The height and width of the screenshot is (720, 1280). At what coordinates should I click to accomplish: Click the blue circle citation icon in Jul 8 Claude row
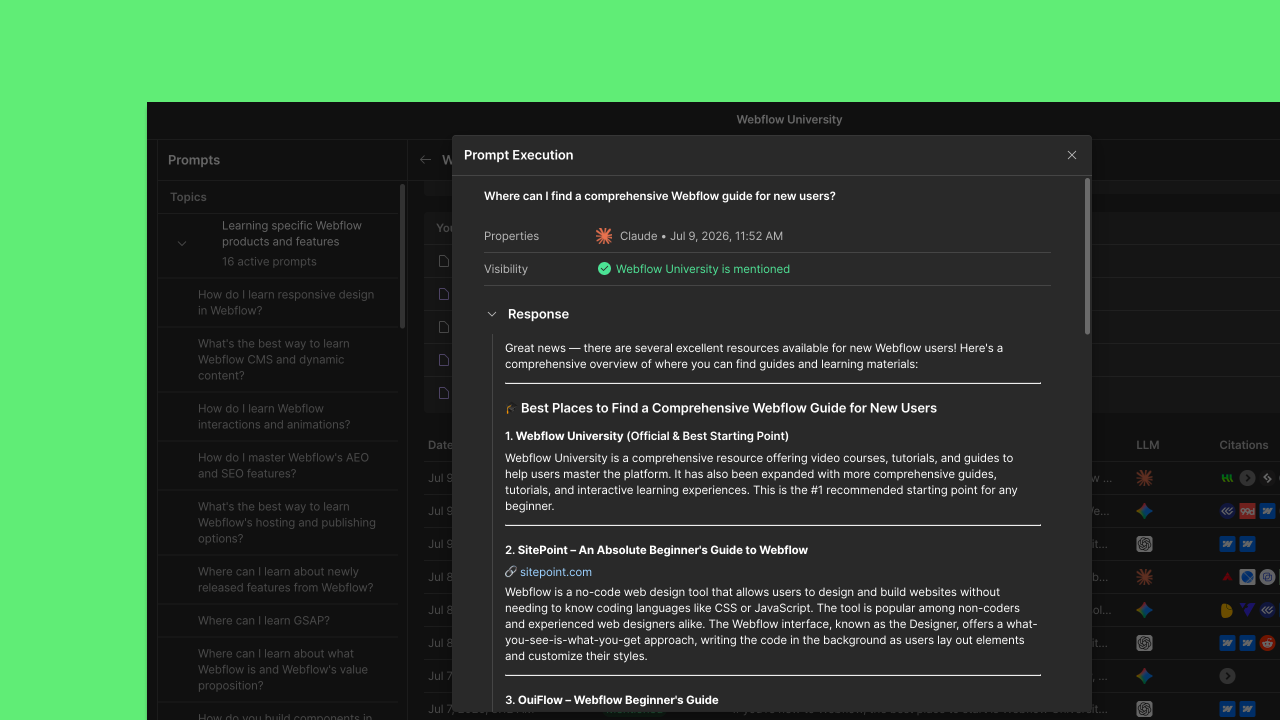pos(1247,577)
